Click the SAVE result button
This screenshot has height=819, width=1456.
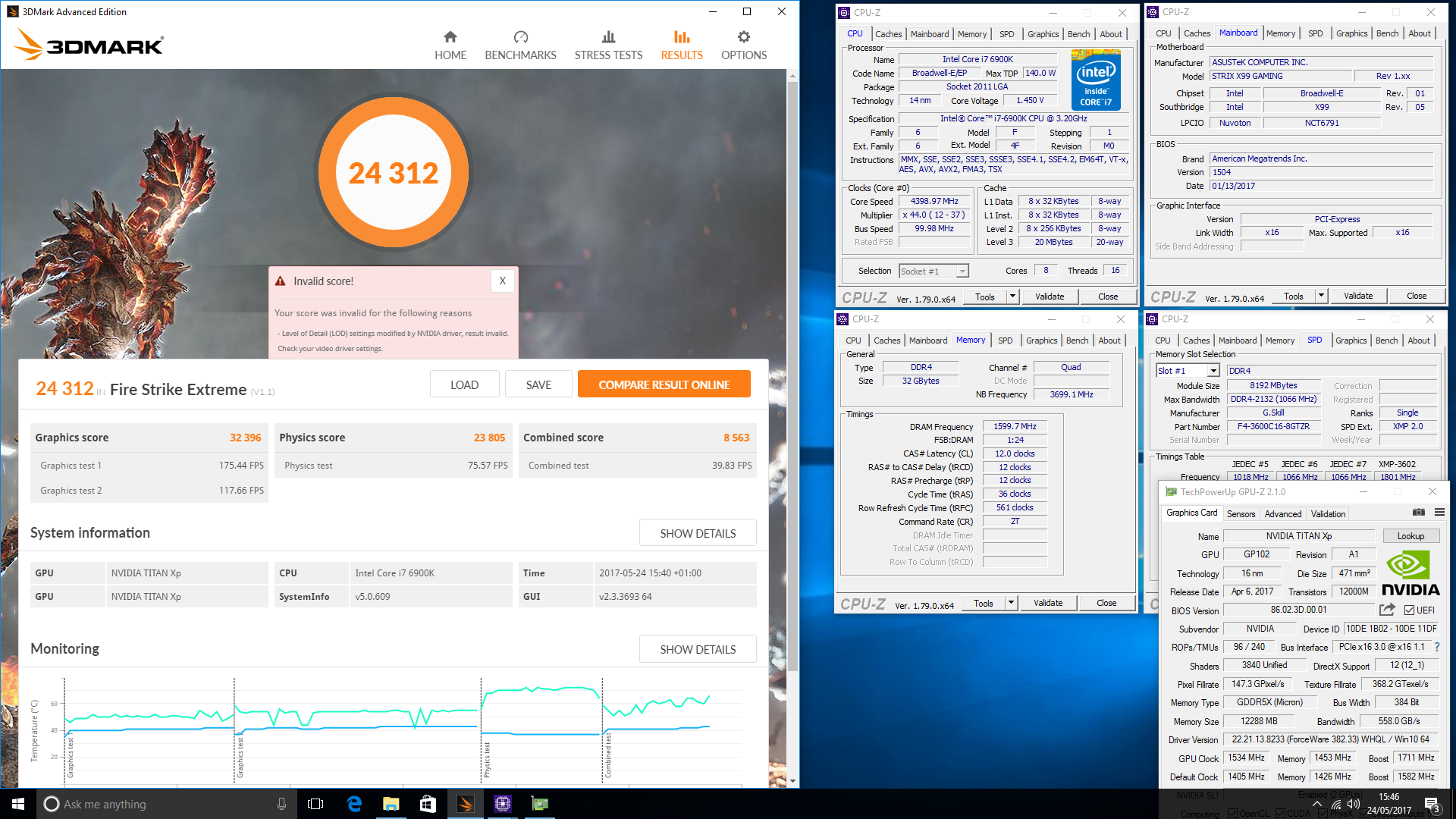[x=538, y=384]
